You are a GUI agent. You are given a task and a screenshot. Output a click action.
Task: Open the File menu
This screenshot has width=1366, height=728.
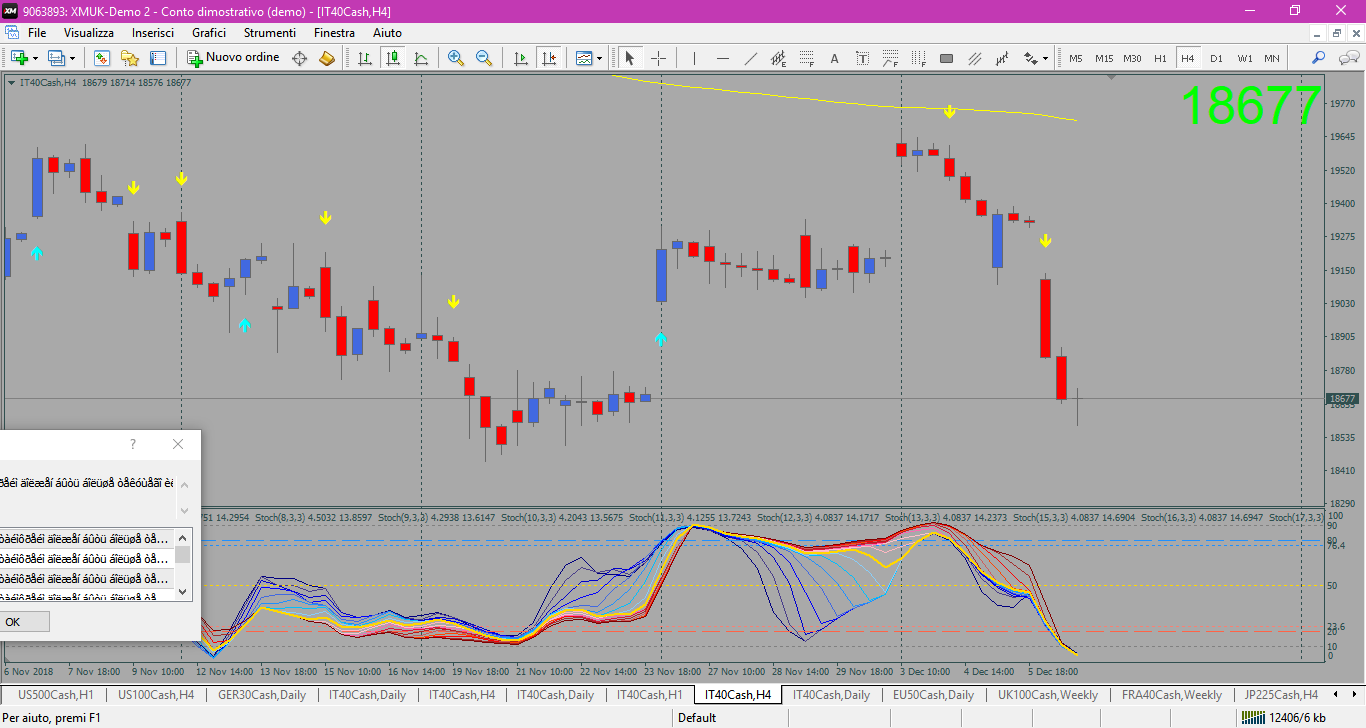[37, 33]
